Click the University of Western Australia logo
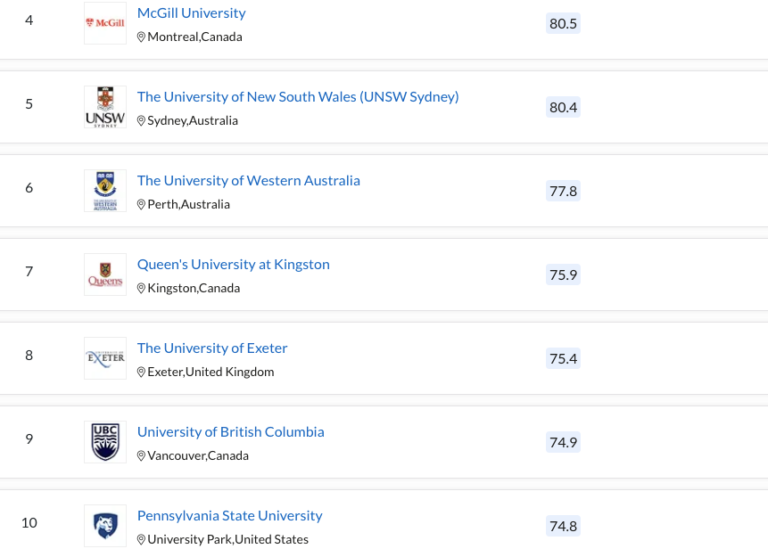 pos(105,190)
